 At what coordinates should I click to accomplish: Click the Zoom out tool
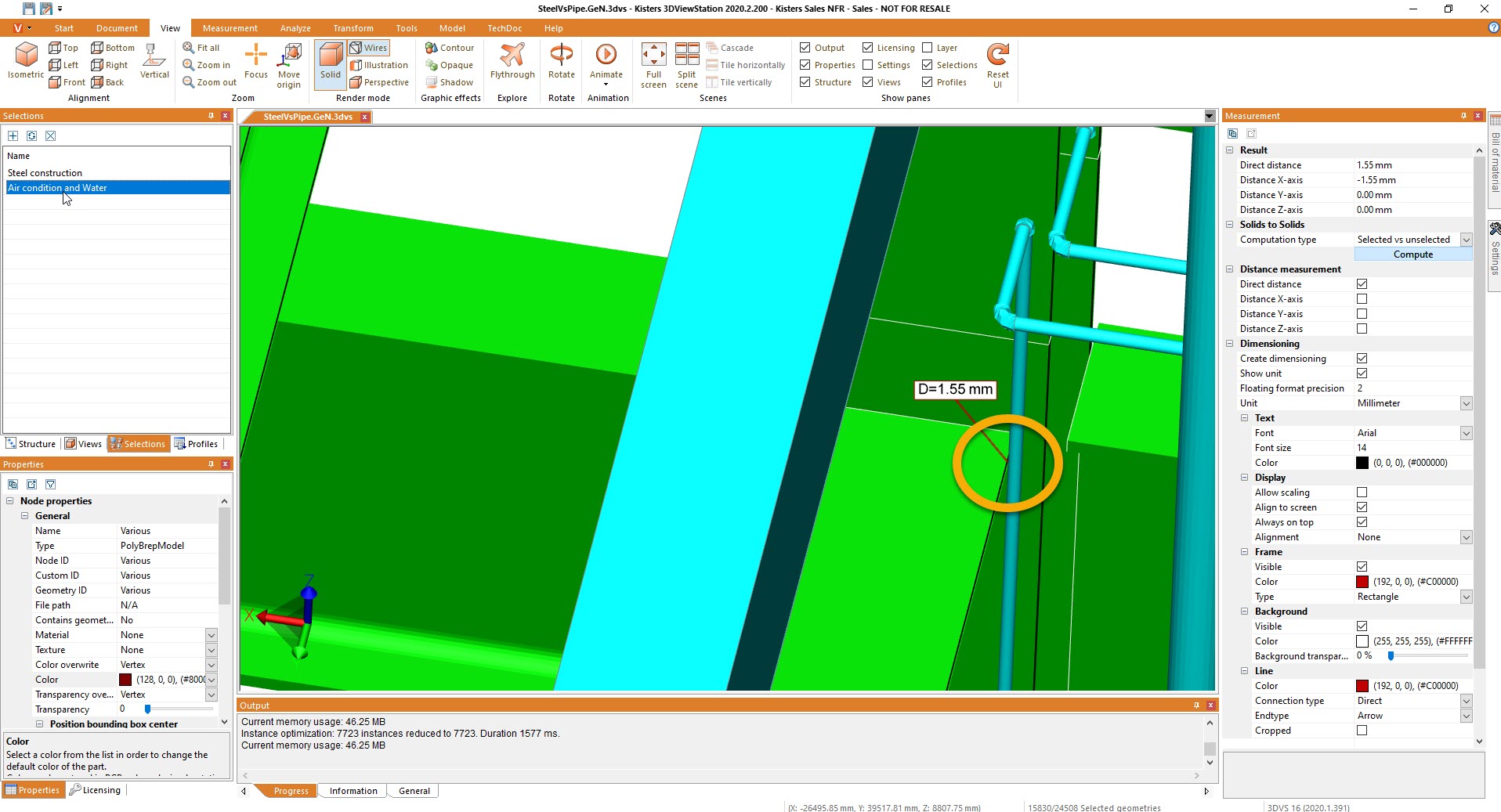209,82
